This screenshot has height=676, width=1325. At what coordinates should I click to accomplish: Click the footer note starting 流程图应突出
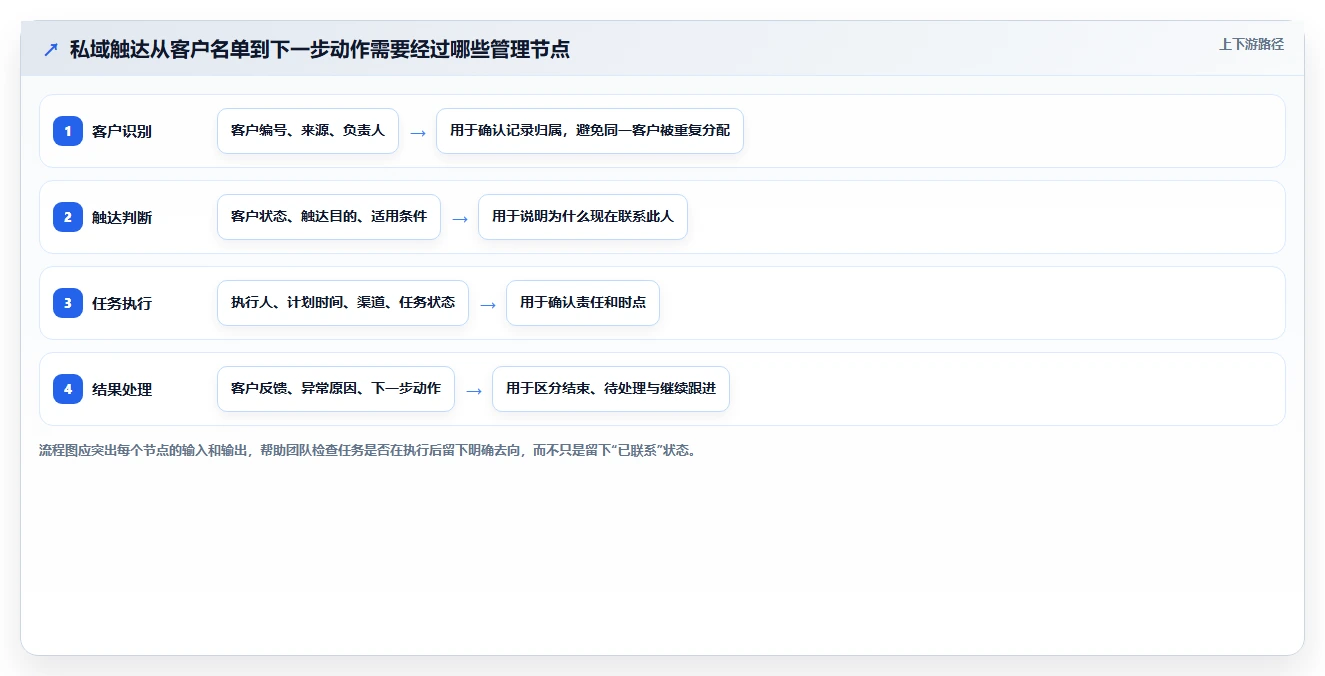pos(367,450)
